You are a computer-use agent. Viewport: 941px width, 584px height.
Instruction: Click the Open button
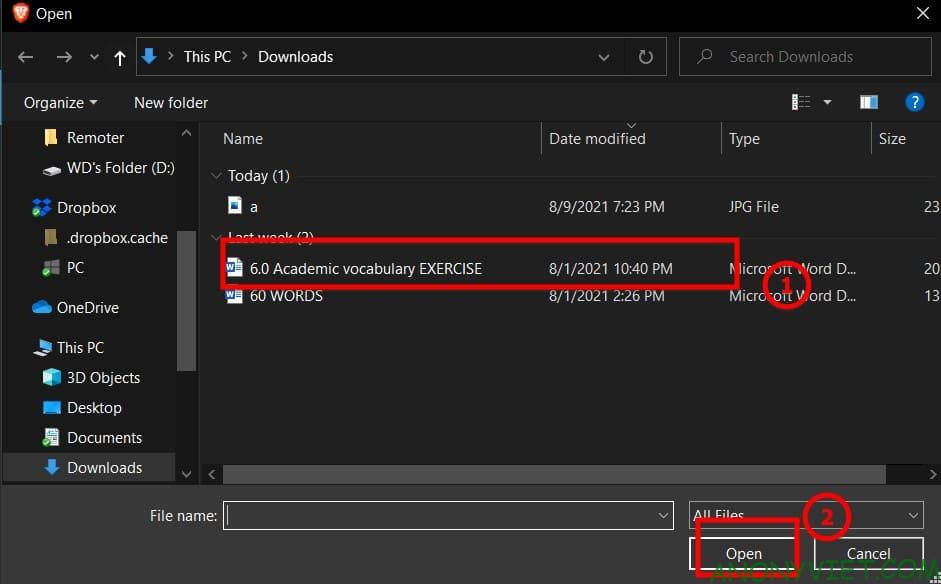pyautogui.click(x=744, y=554)
